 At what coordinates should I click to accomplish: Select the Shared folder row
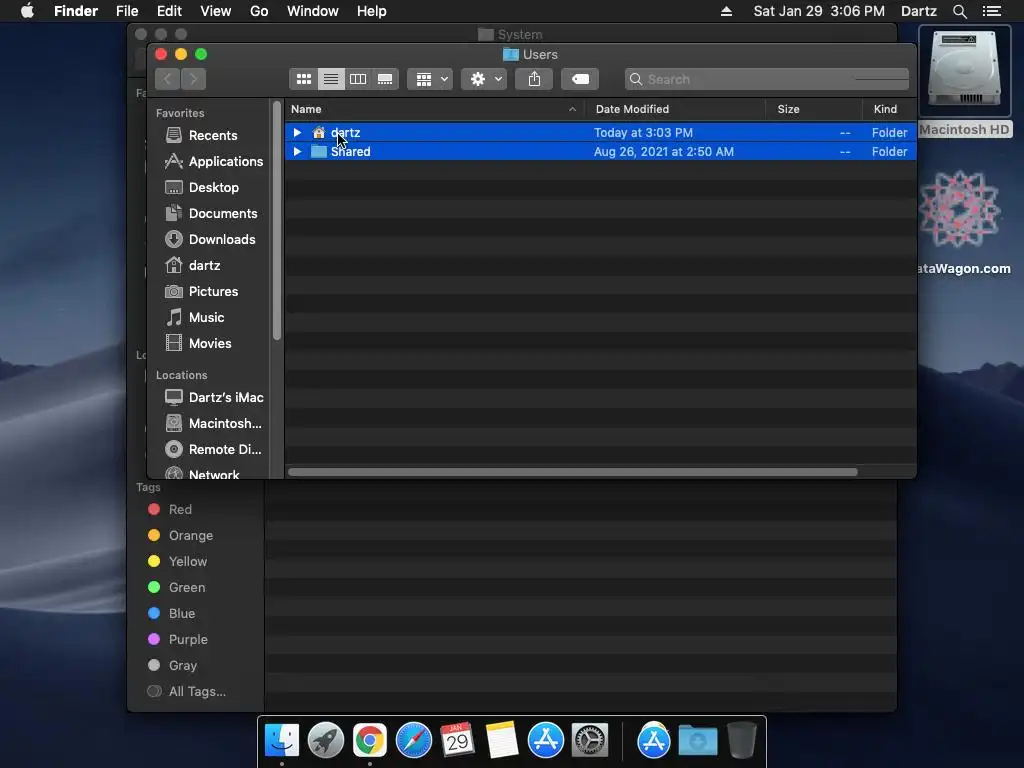click(x=600, y=152)
